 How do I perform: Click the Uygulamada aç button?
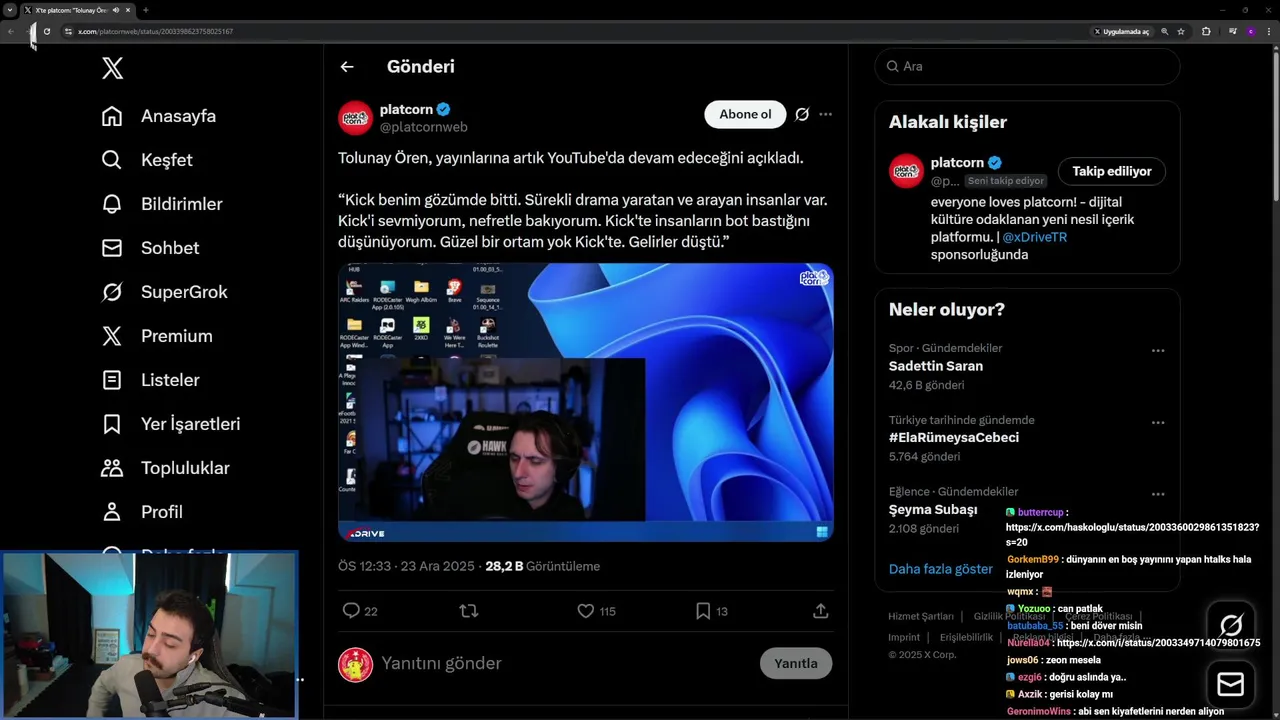(1121, 31)
